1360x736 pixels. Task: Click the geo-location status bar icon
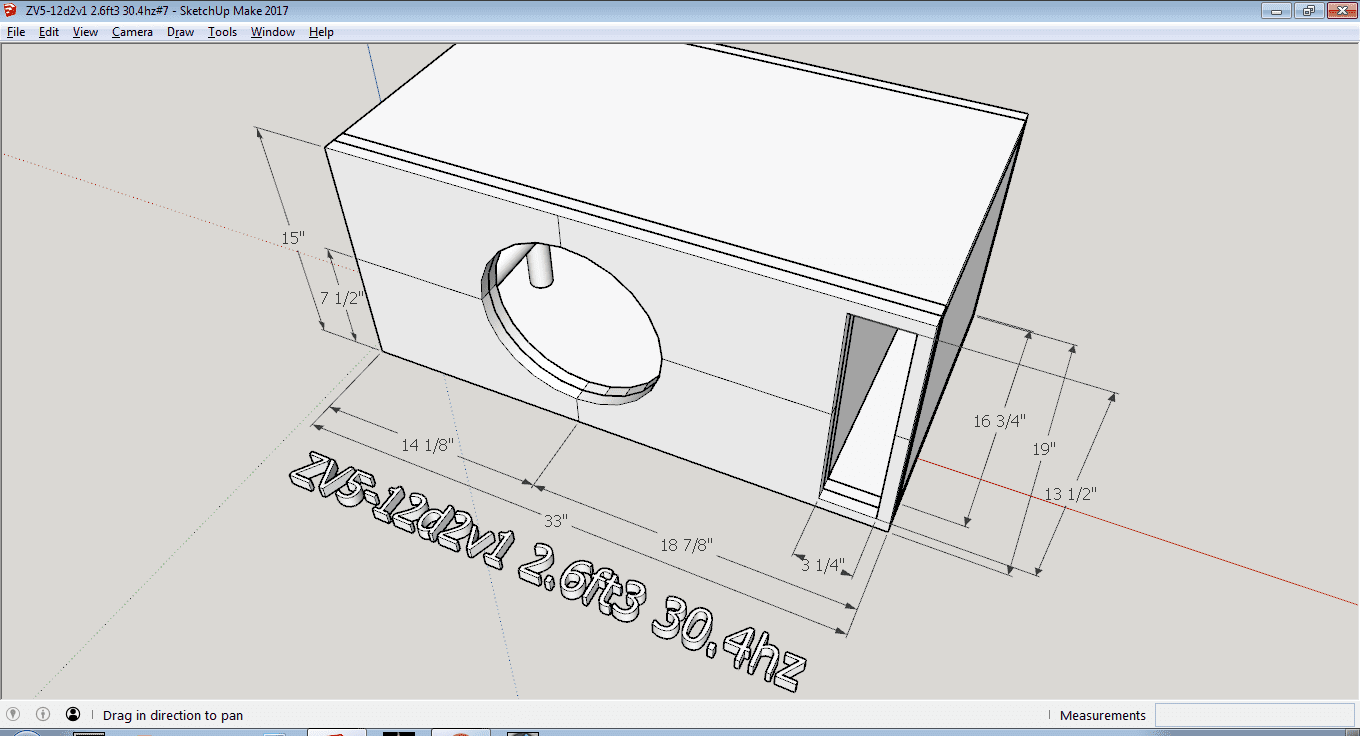14,715
